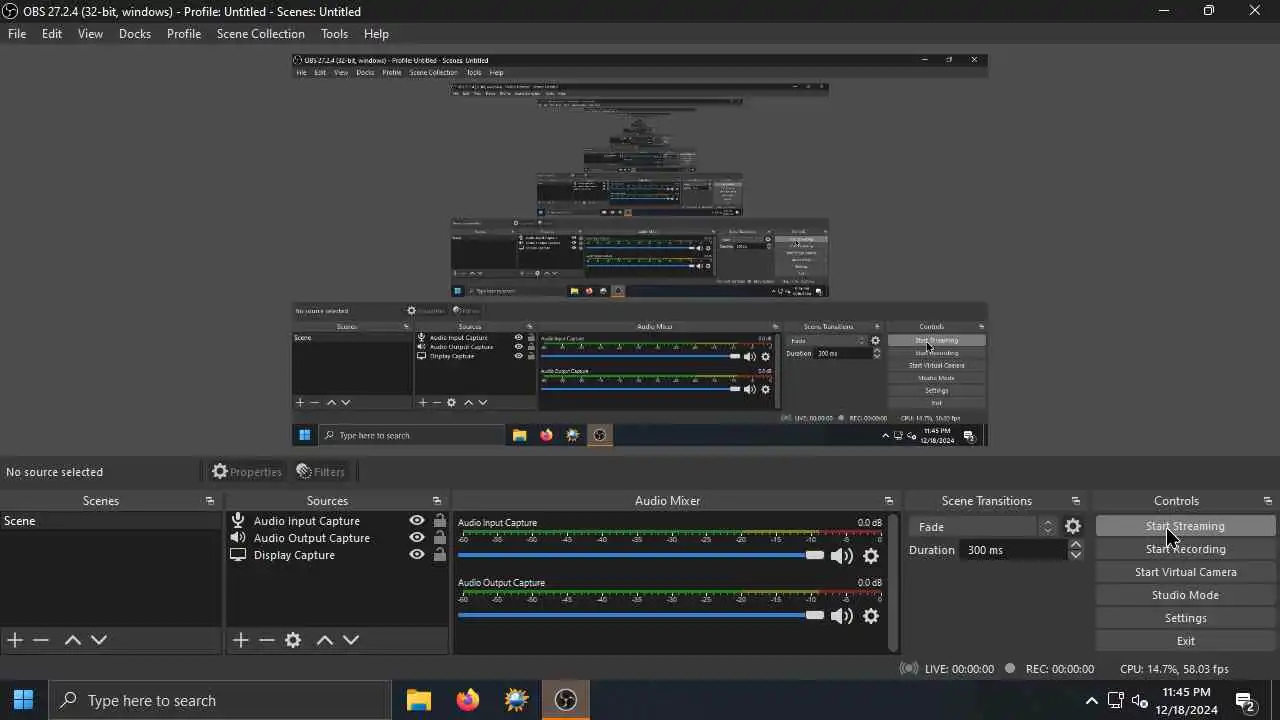
Task: Pop out the Controls dock
Action: [1268, 501]
